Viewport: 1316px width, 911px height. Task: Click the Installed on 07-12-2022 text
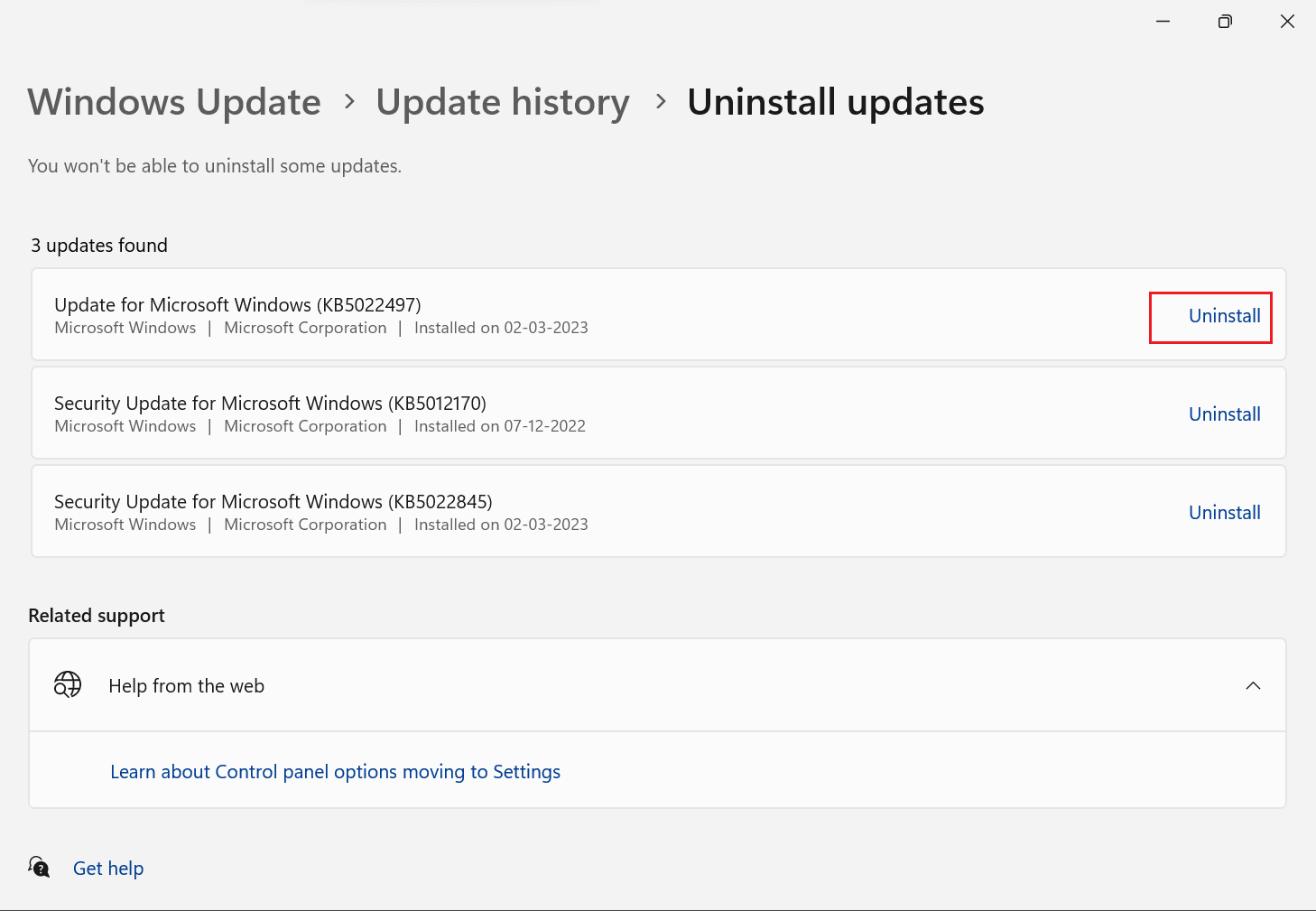[500, 426]
